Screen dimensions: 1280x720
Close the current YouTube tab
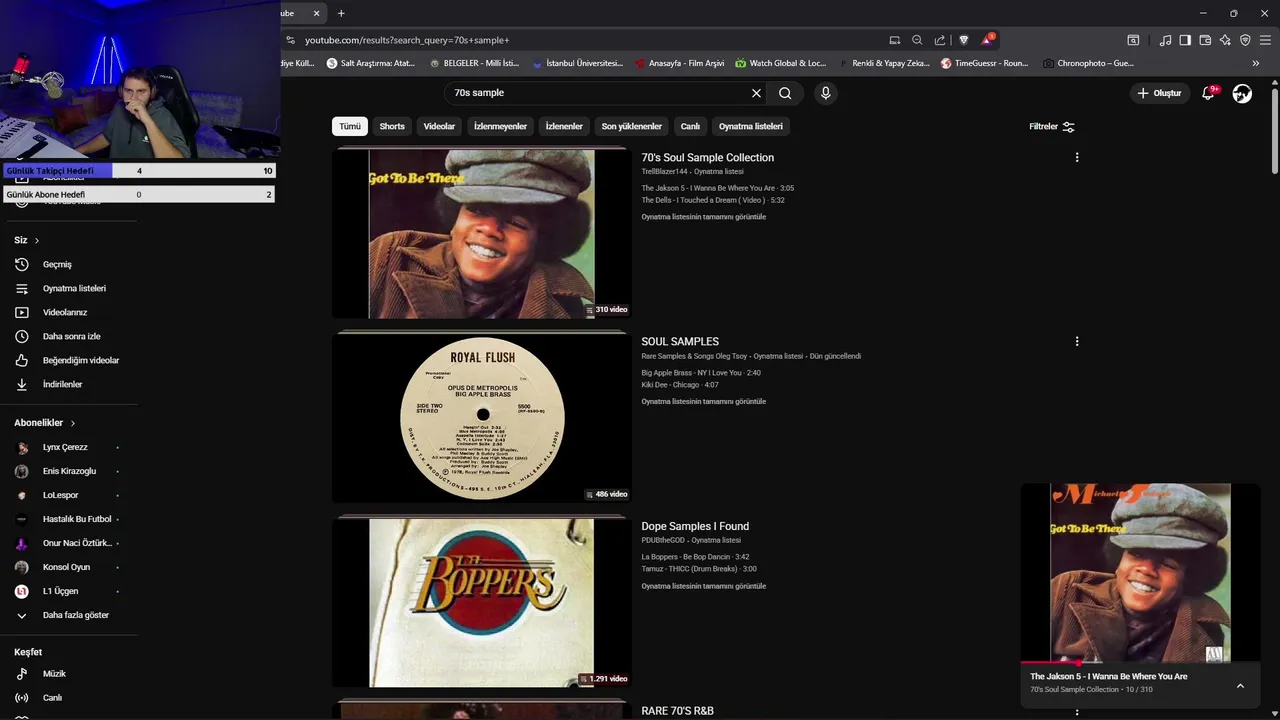tap(317, 13)
